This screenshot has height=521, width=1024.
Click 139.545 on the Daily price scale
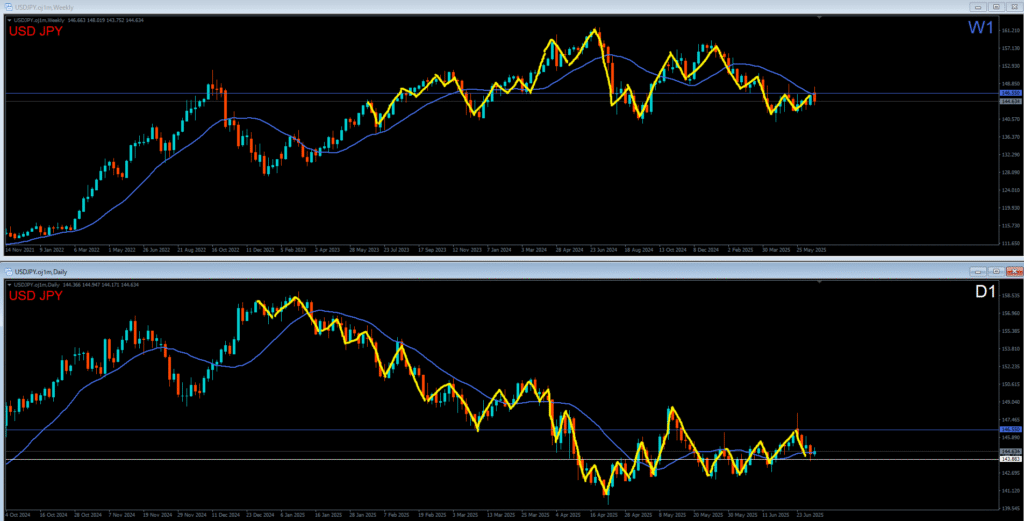[x=1009, y=508]
